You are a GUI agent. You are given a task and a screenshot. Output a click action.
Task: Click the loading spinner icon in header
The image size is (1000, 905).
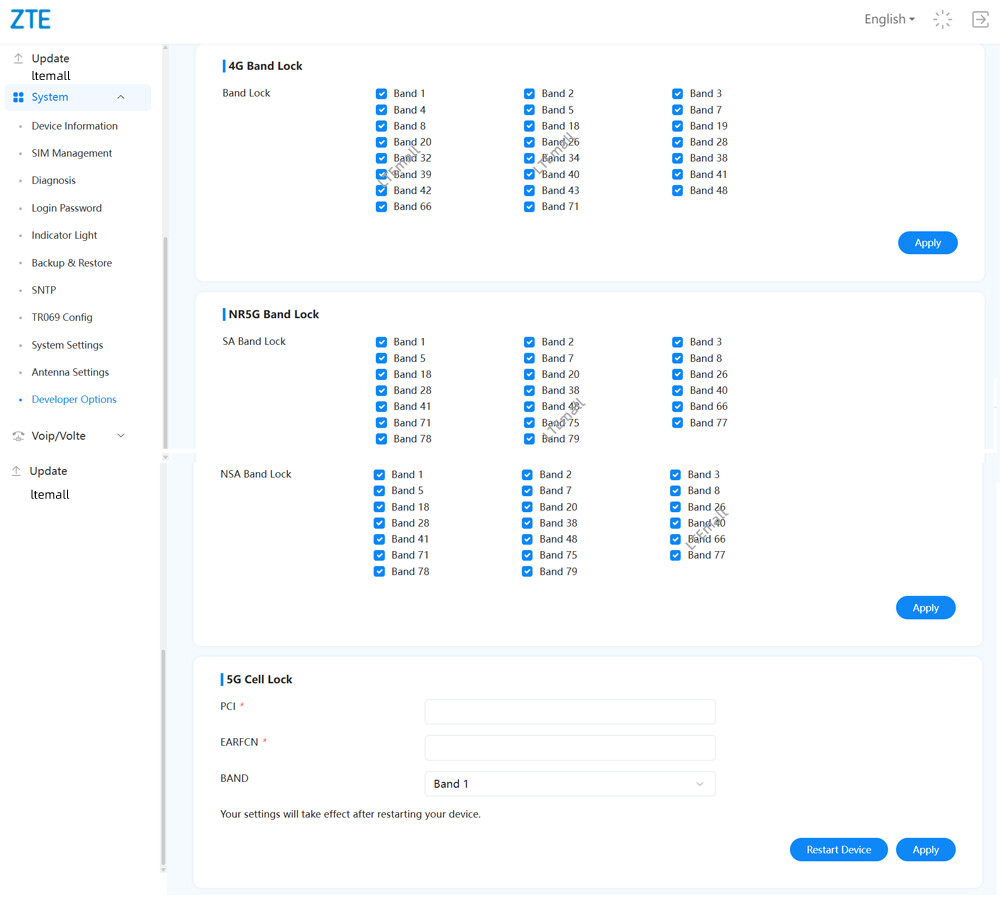pos(942,19)
